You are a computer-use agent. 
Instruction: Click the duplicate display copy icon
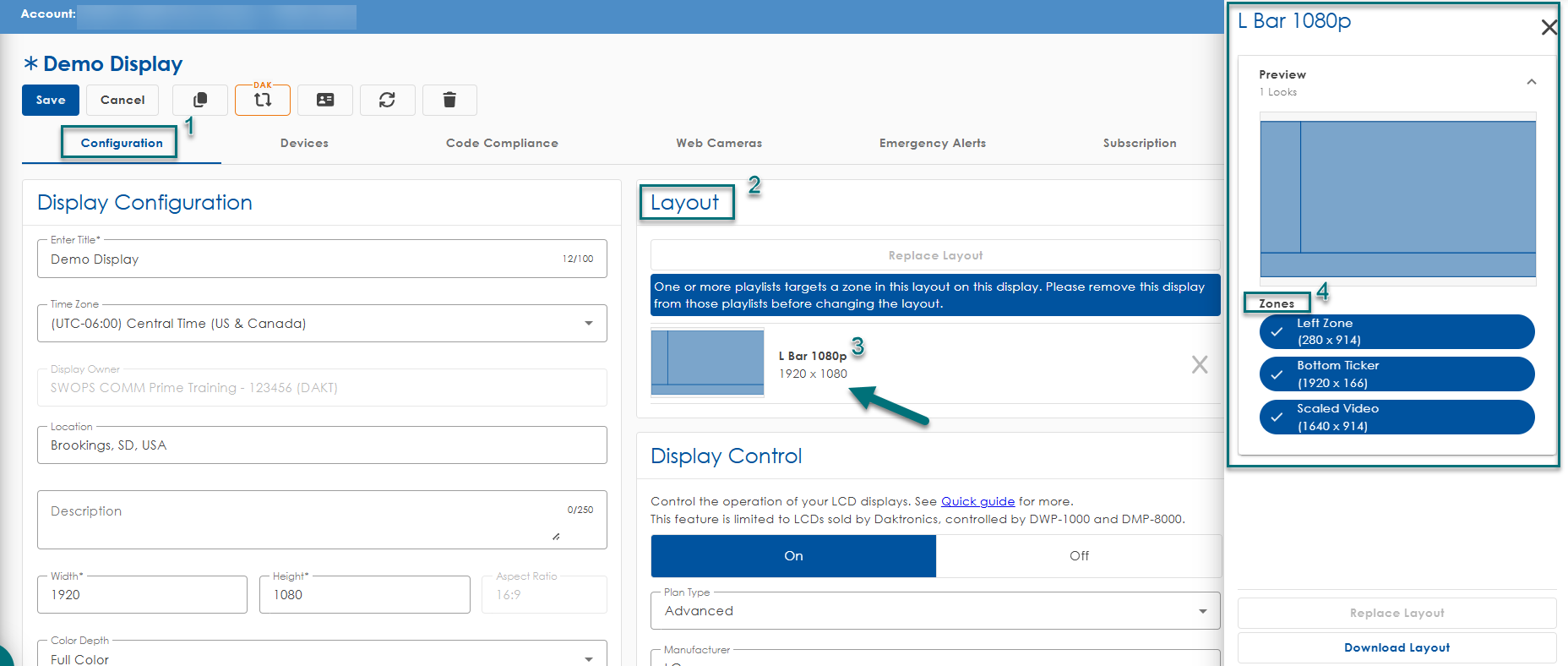pos(200,100)
